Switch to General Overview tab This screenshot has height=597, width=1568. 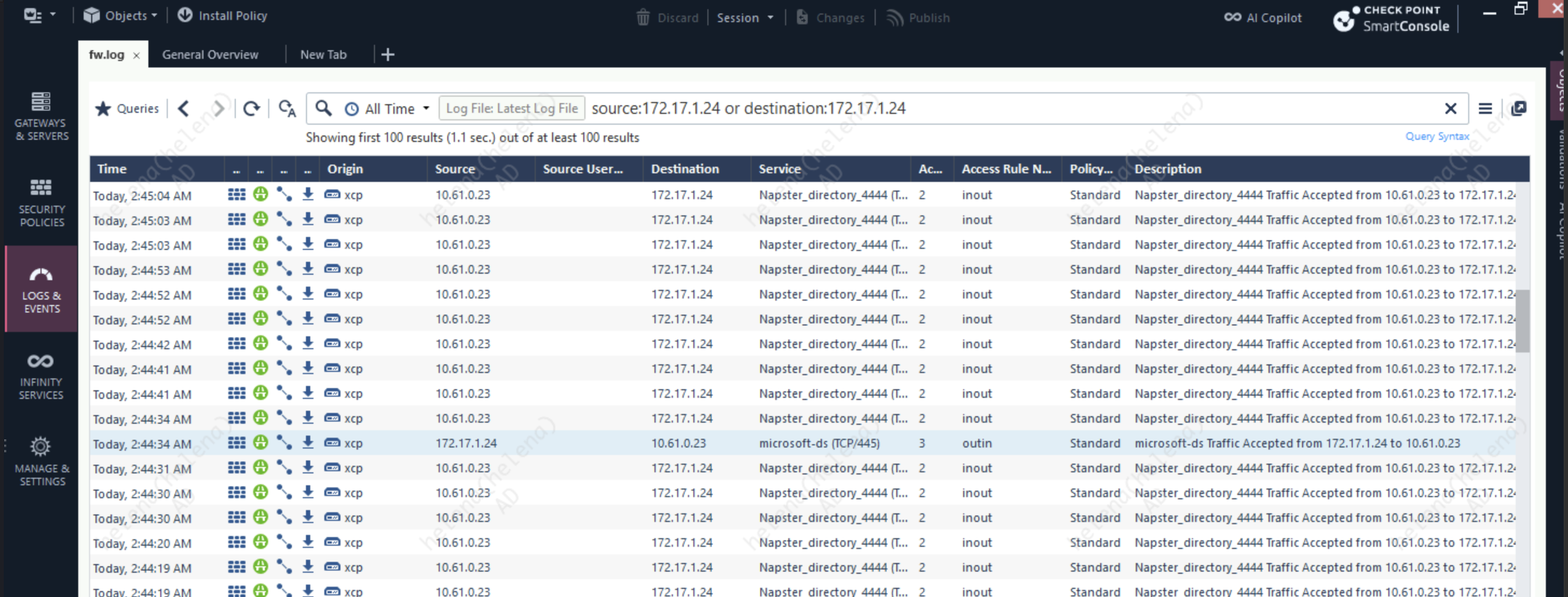point(210,55)
